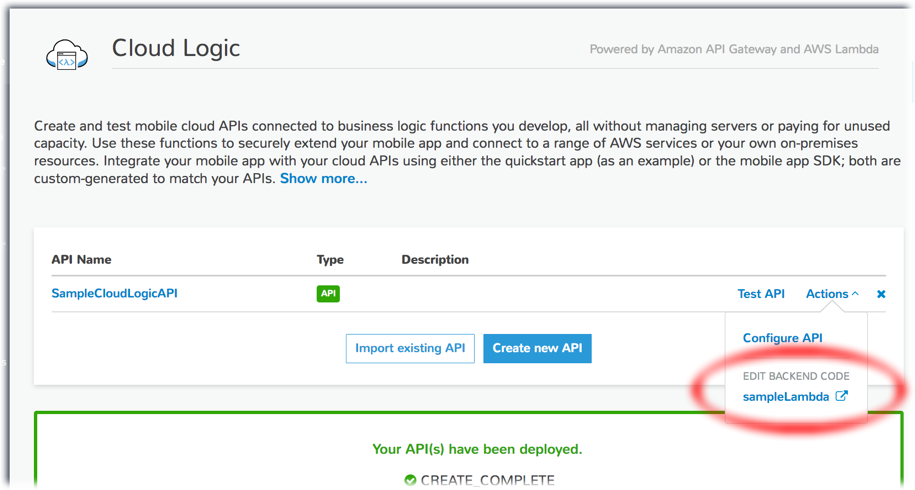Click the Test API link
Viewport: 915px width, 490px height.
tap(761, 293)
